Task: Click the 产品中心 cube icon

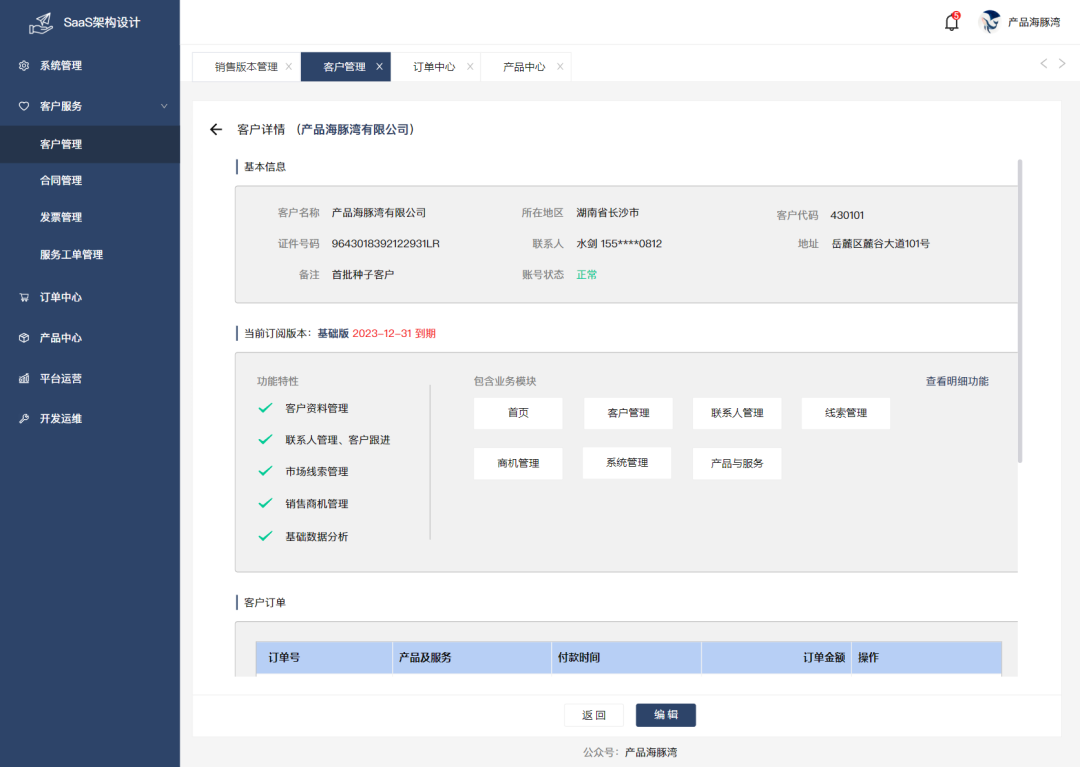Action: (24, 338)
